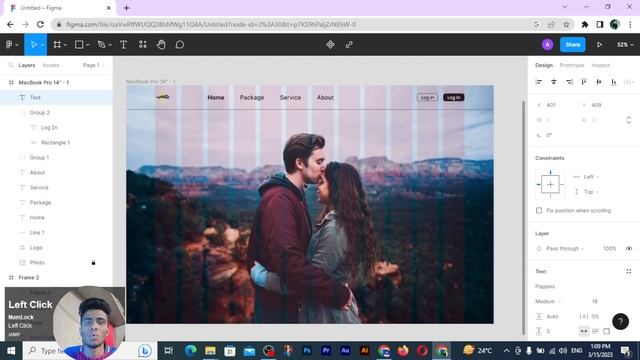This screenshot has height=360, width=640.
Task: Open Pass through blend mode dropdown
Action: (565, 248)
